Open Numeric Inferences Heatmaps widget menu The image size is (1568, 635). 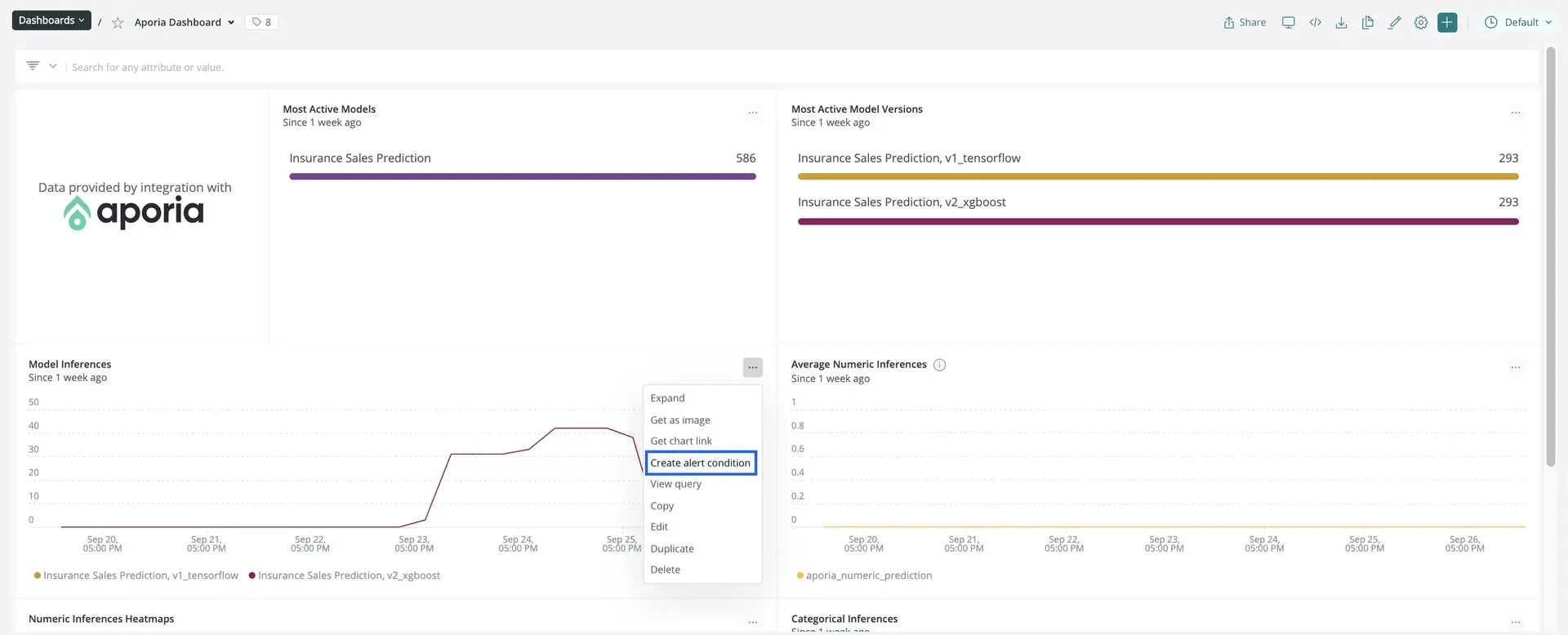click(753, 623)
